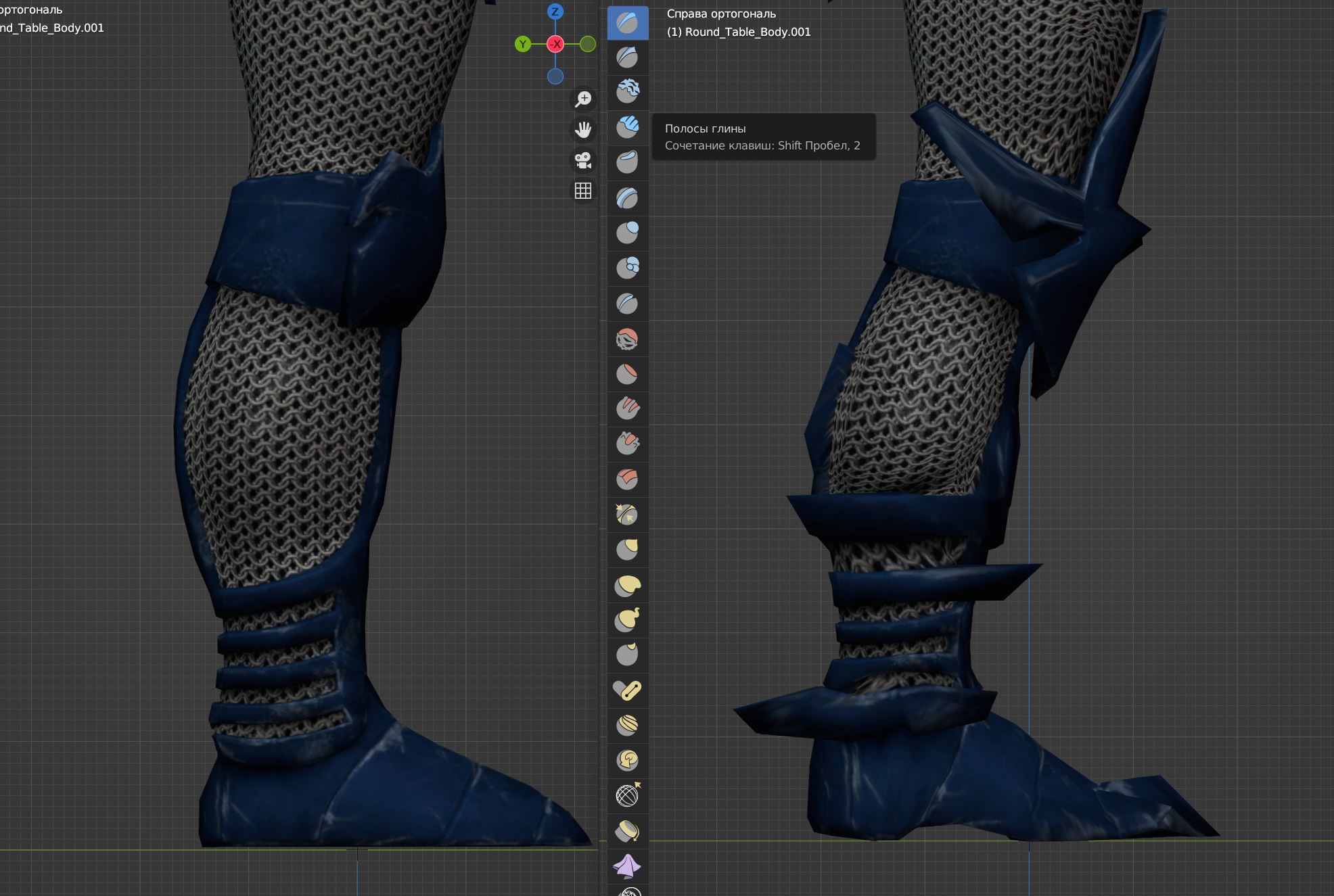Select the Draw sculpt brush
This screenshot has height=896, width=1334.
point(627,23)
